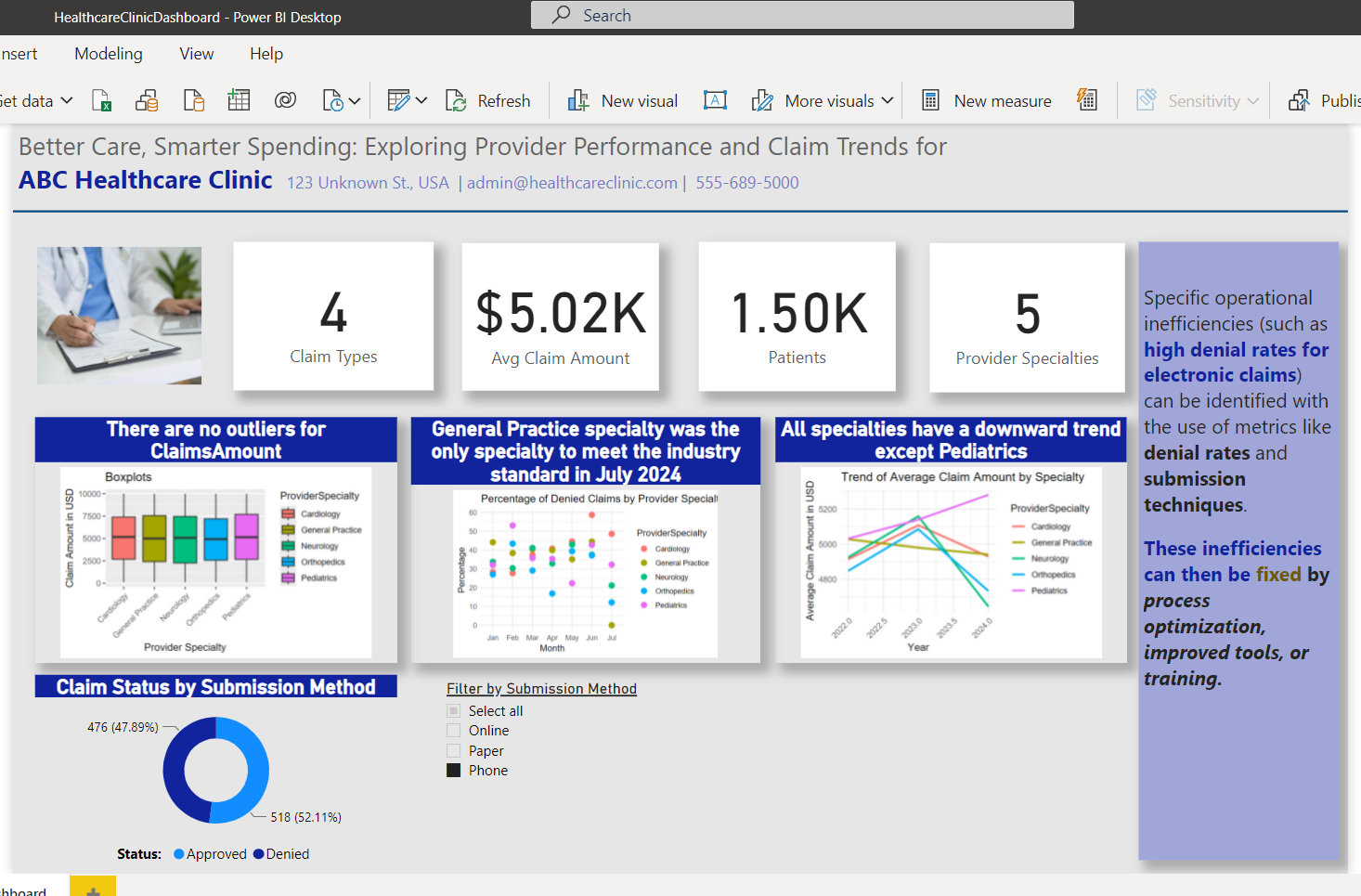
Task: Click 'There are no outliers for ClaimsAmount' header
Action: point(216,440)
